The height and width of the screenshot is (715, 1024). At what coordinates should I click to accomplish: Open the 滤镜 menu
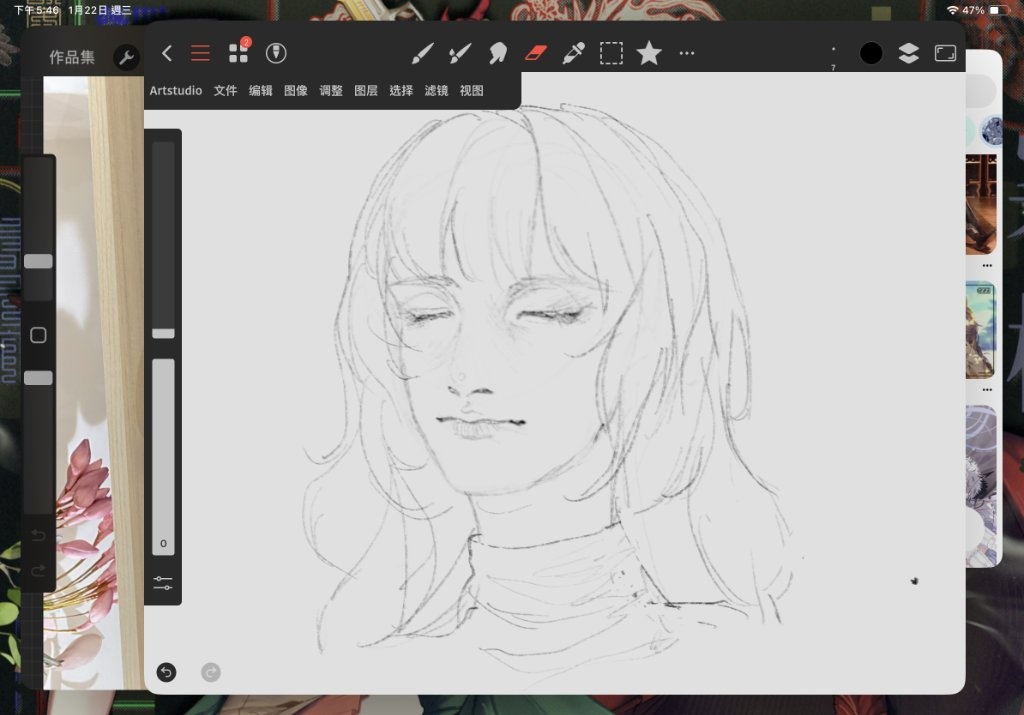coord(436,91)
